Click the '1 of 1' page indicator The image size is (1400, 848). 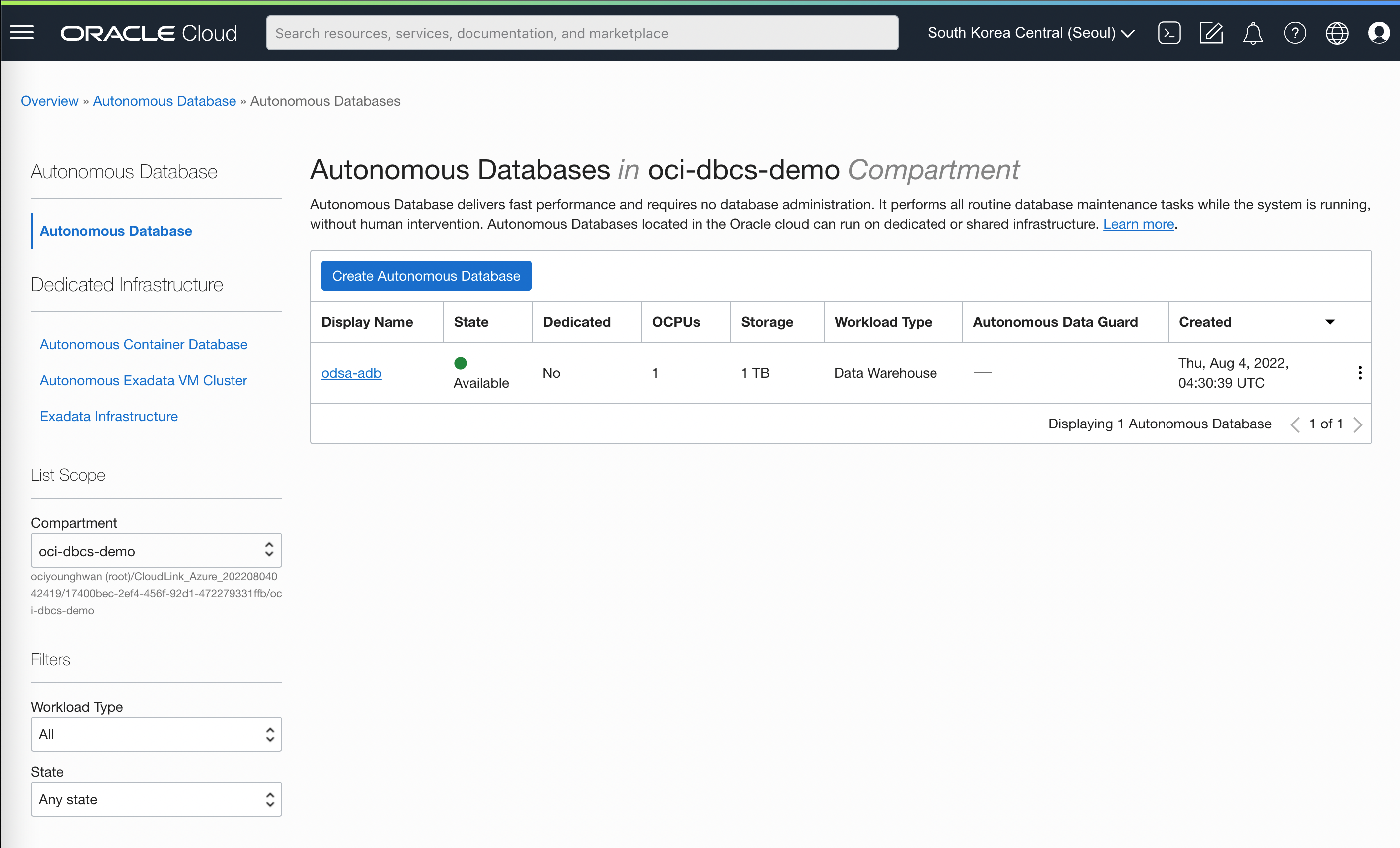1326,424
